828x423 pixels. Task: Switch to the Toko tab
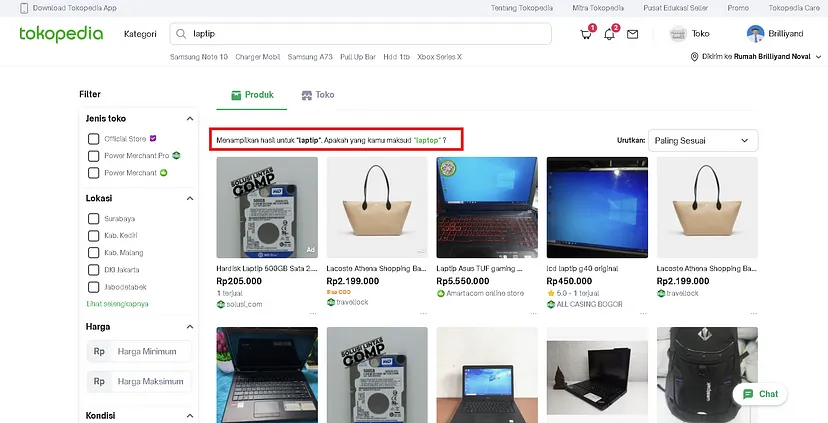(317, 95)
